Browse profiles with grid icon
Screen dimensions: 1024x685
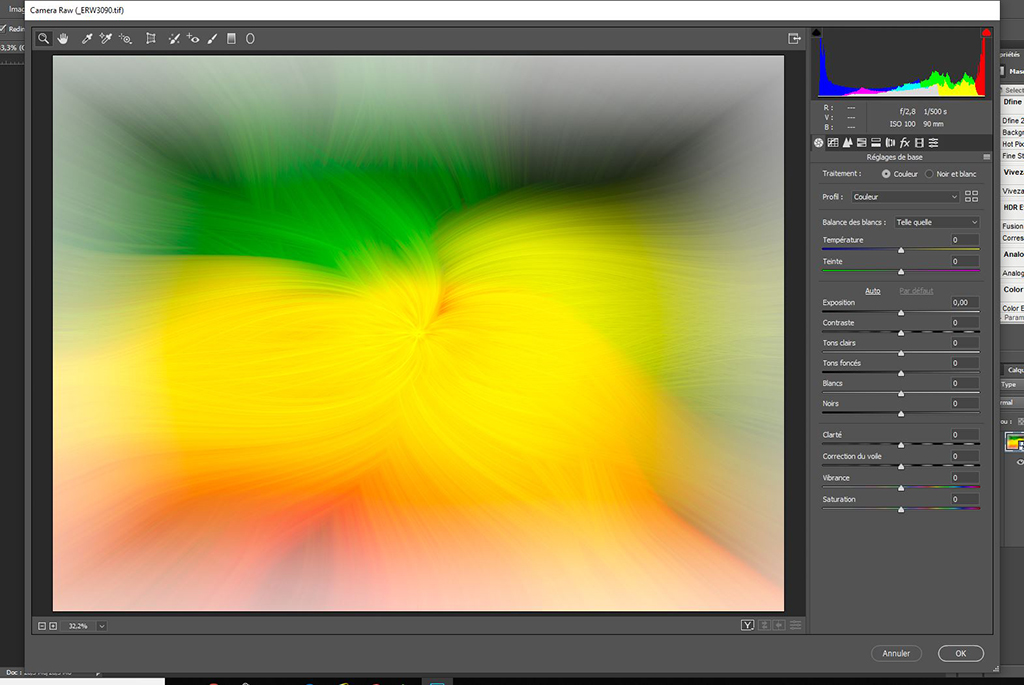click(972, 197)
